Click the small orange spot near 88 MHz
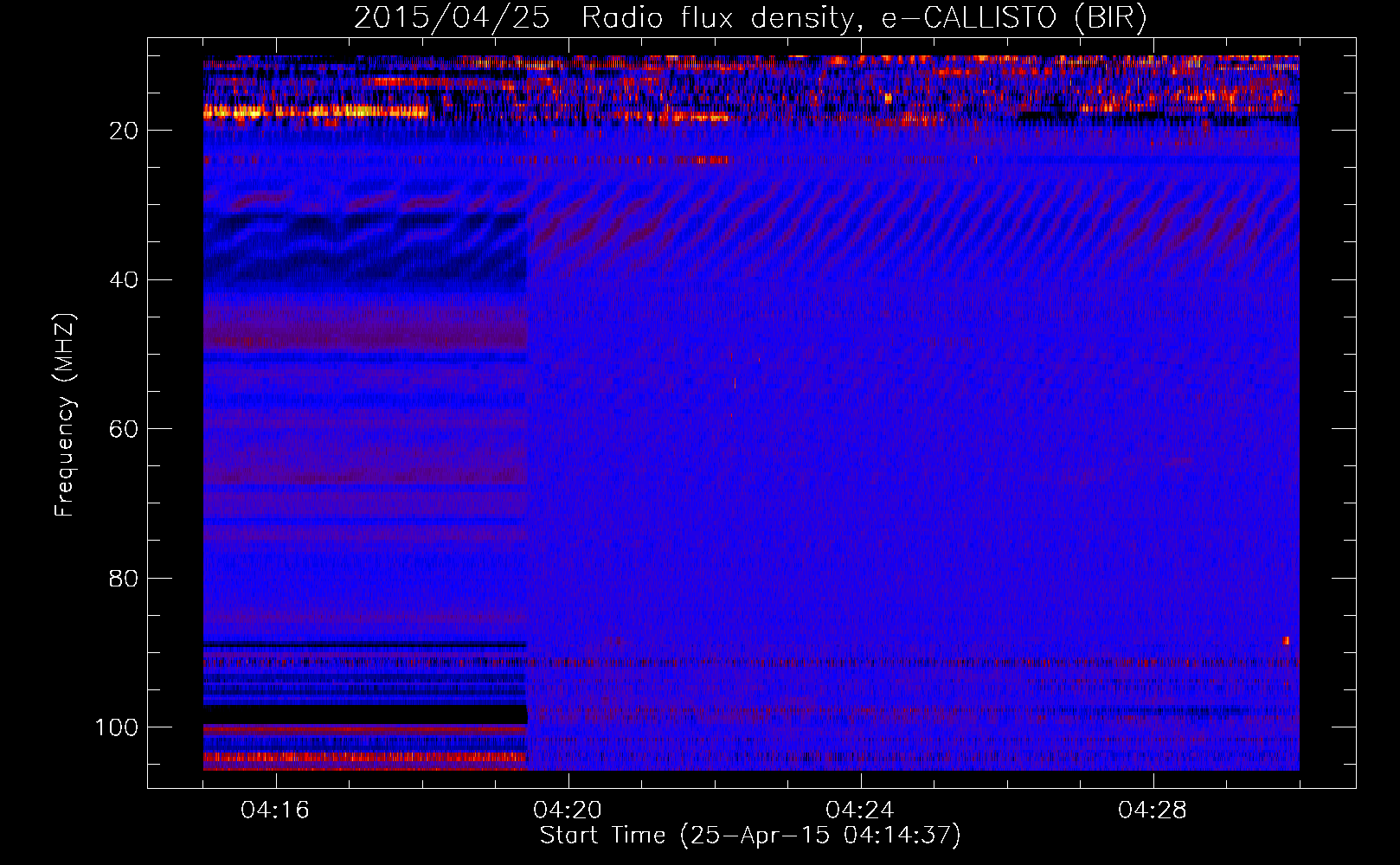The width and height of the screenshot is (1400, 865). click(1286, 641)
